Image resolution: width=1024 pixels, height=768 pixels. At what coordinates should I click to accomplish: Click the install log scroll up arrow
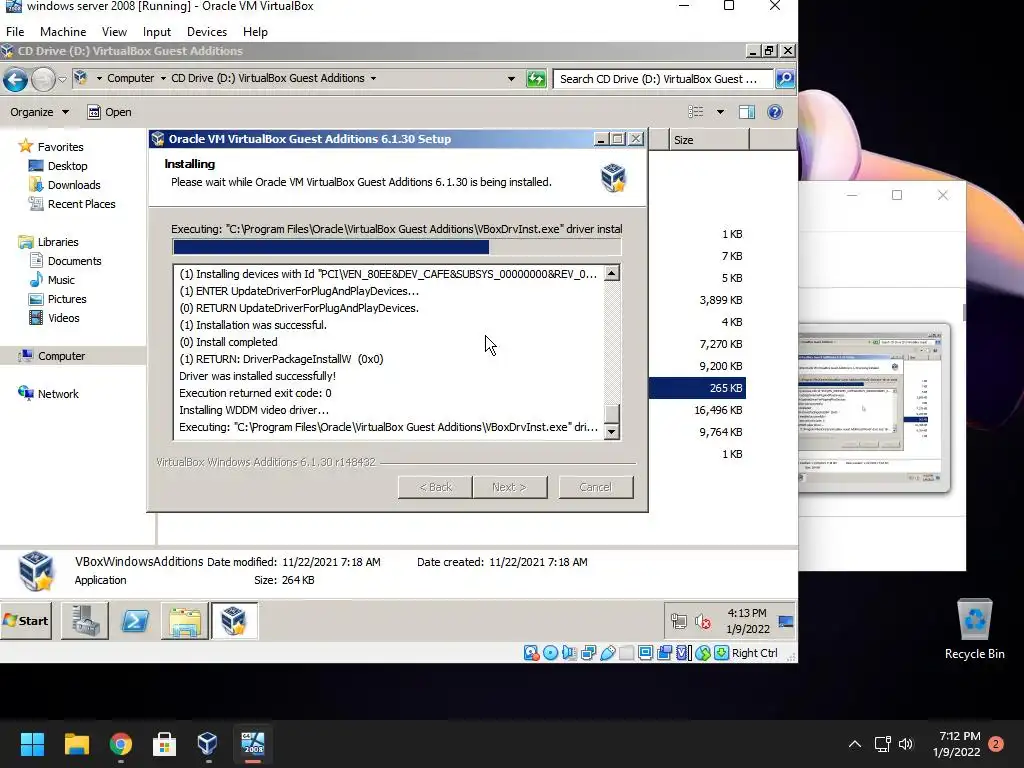tap(611, 273)
